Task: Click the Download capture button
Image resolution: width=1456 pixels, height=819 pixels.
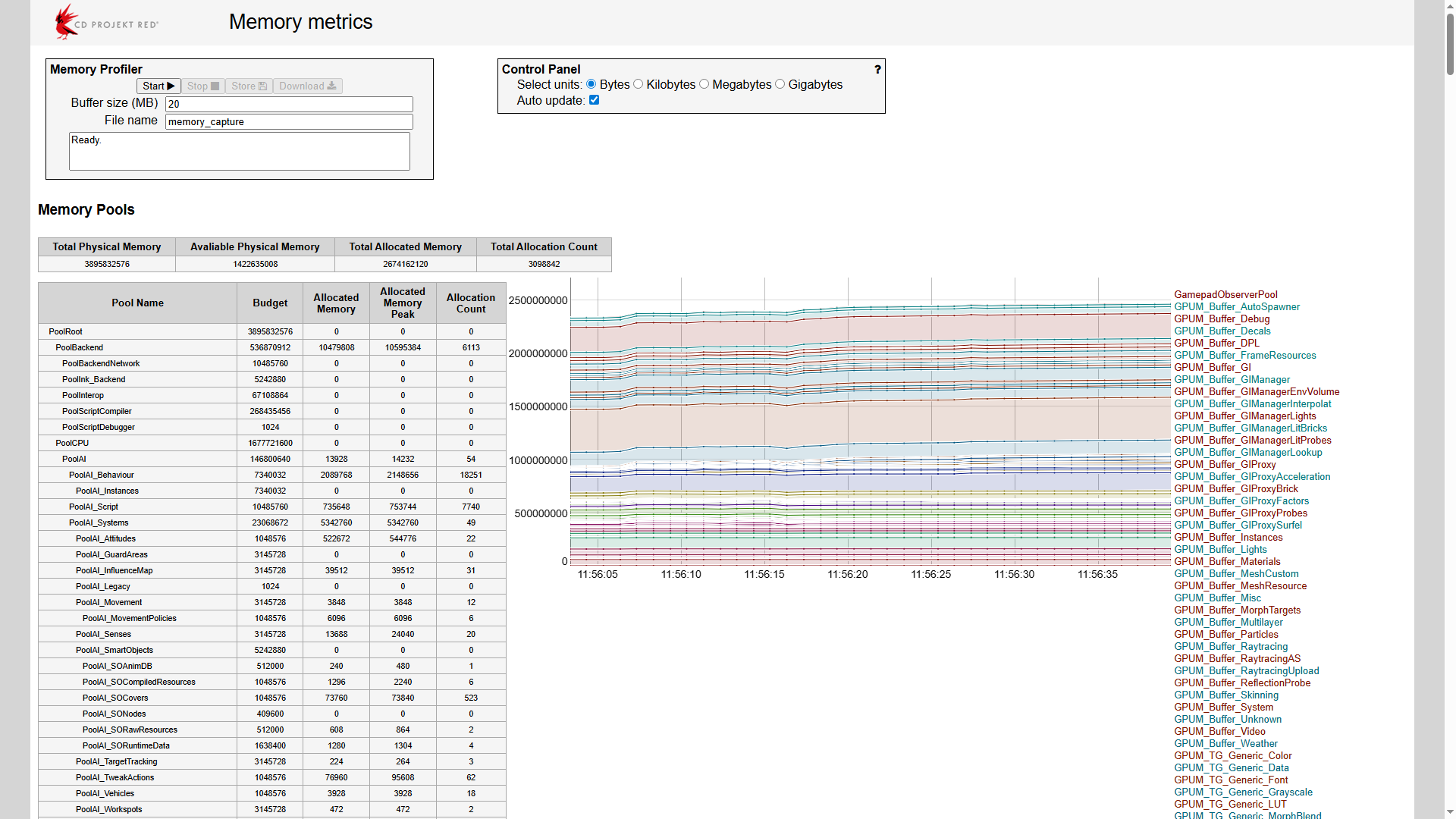Action: click(308, 86)
